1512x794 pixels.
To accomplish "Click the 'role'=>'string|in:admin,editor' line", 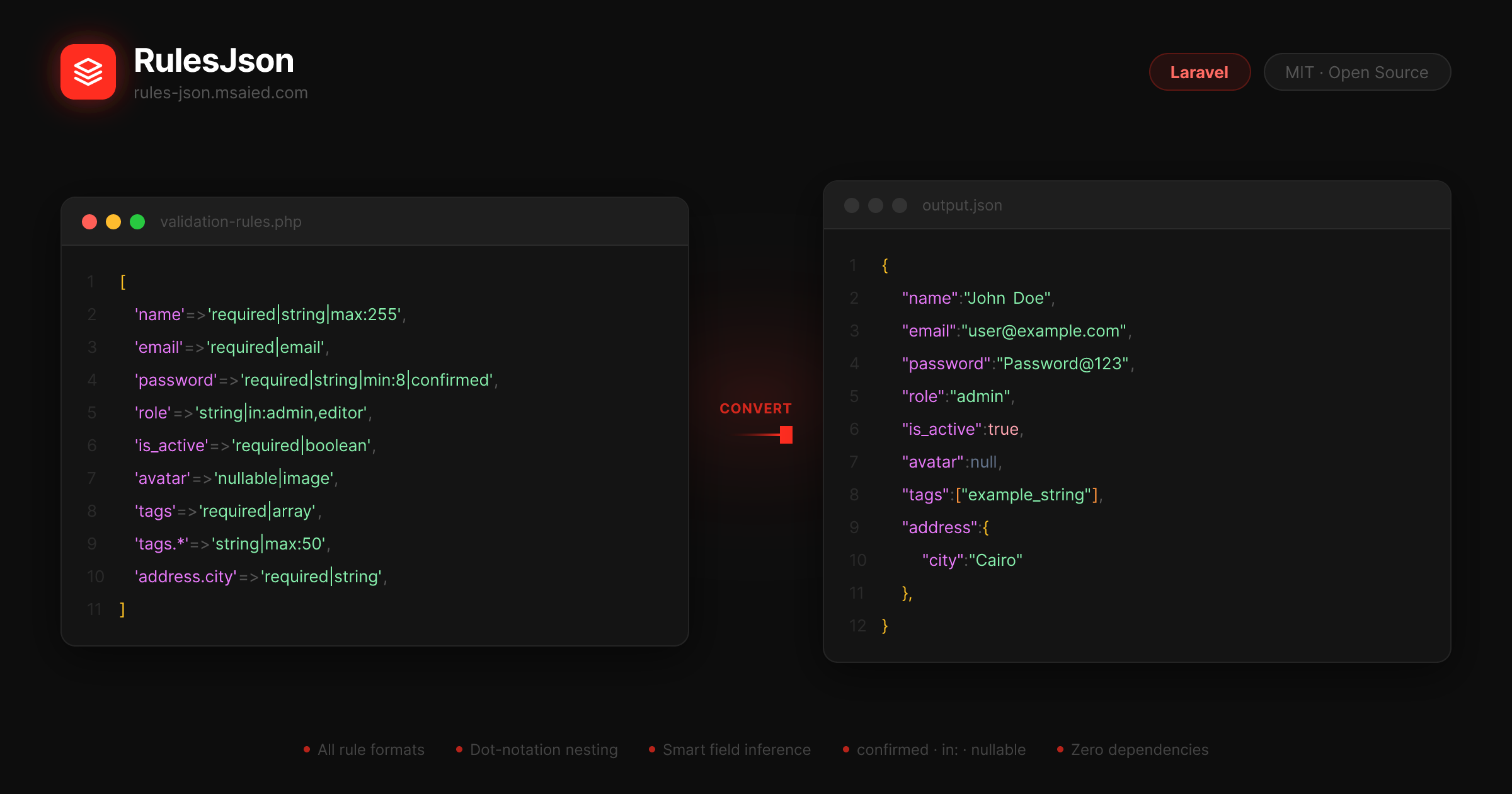I will tap(253, 413).
